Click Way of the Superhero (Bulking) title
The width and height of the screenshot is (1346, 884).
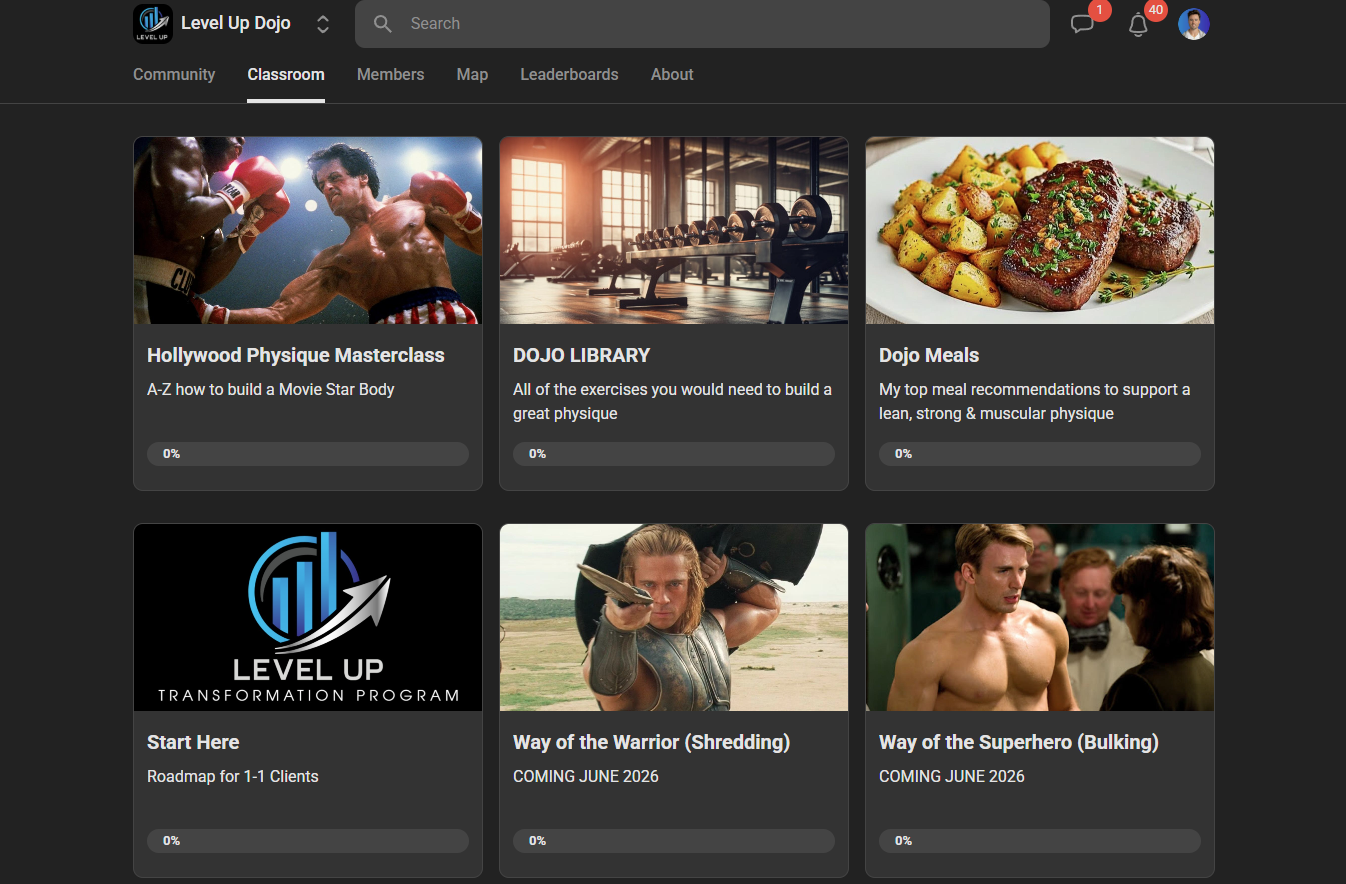point(1019,742)
